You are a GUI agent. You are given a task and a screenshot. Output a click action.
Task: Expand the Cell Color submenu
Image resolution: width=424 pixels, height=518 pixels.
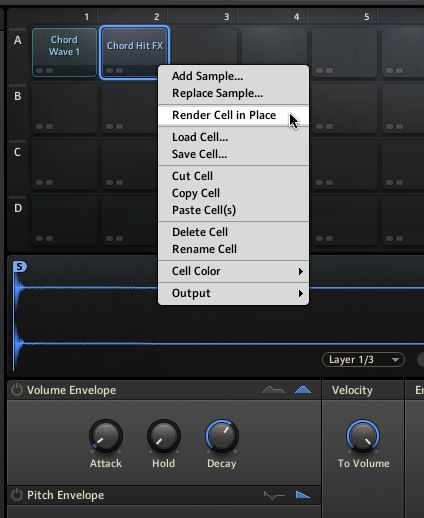pyautogui.click(x=233, y=271)
